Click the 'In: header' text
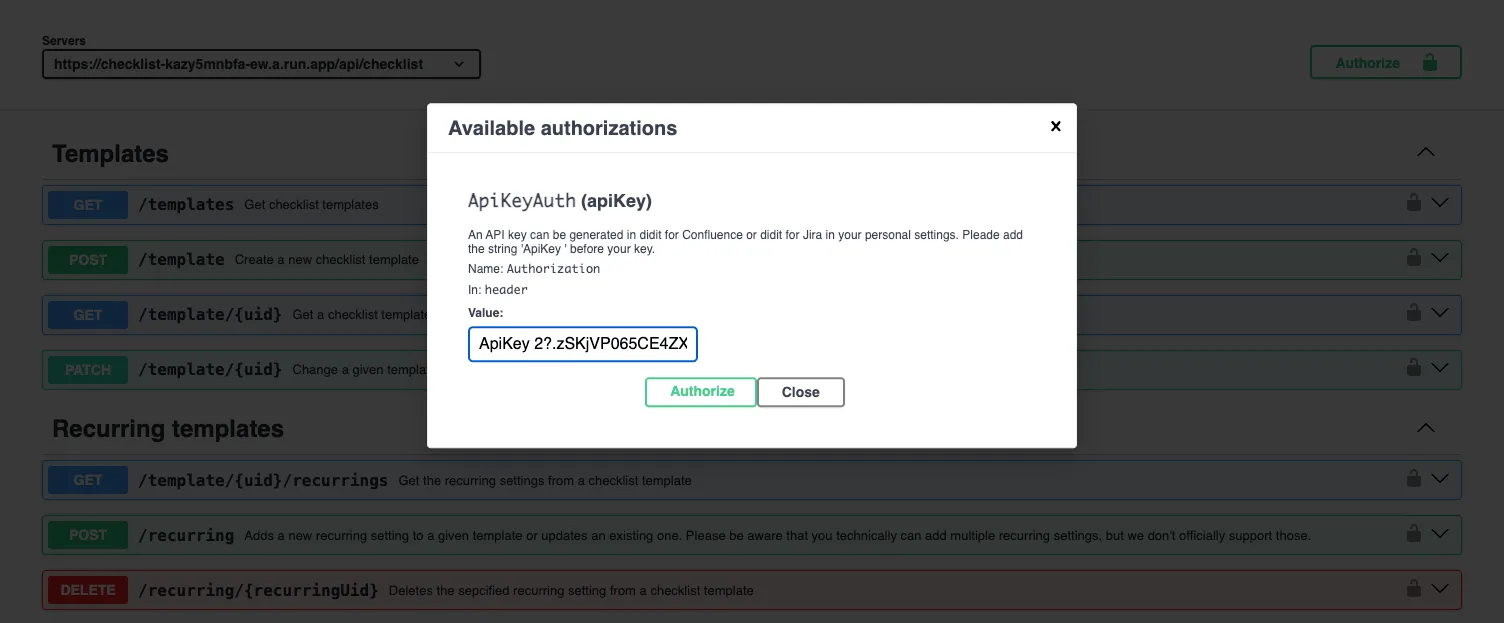The image size is (1504, 623). 498,290
